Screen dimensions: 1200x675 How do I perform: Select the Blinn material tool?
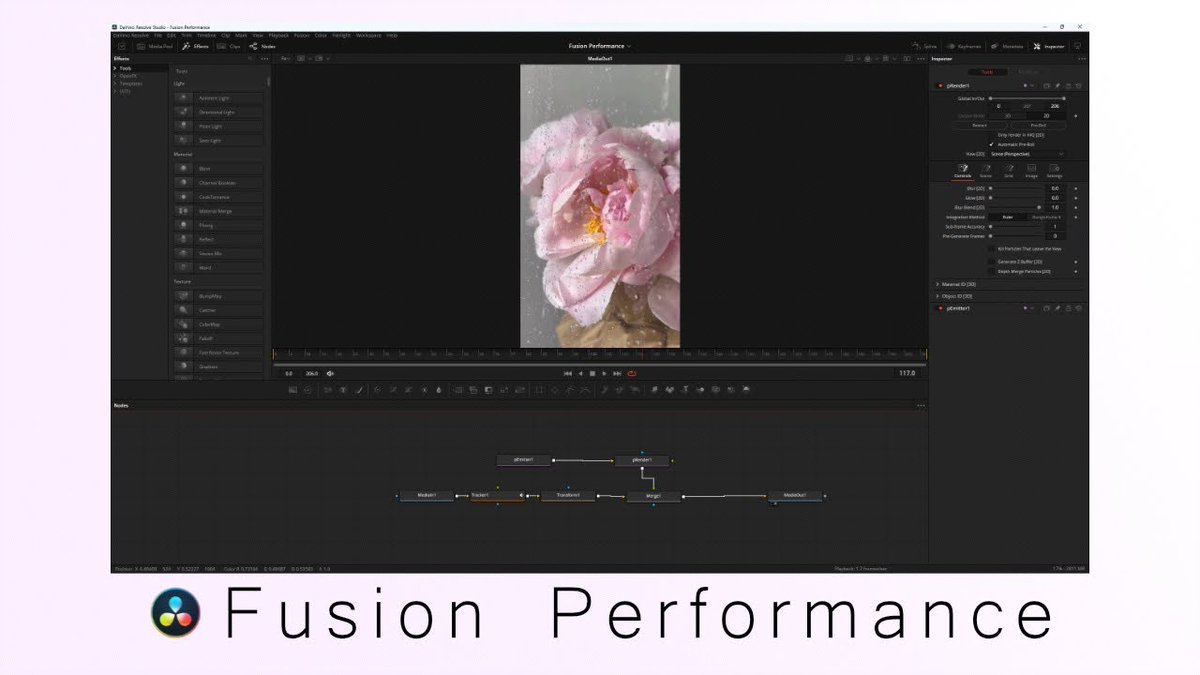pos(219,168)
